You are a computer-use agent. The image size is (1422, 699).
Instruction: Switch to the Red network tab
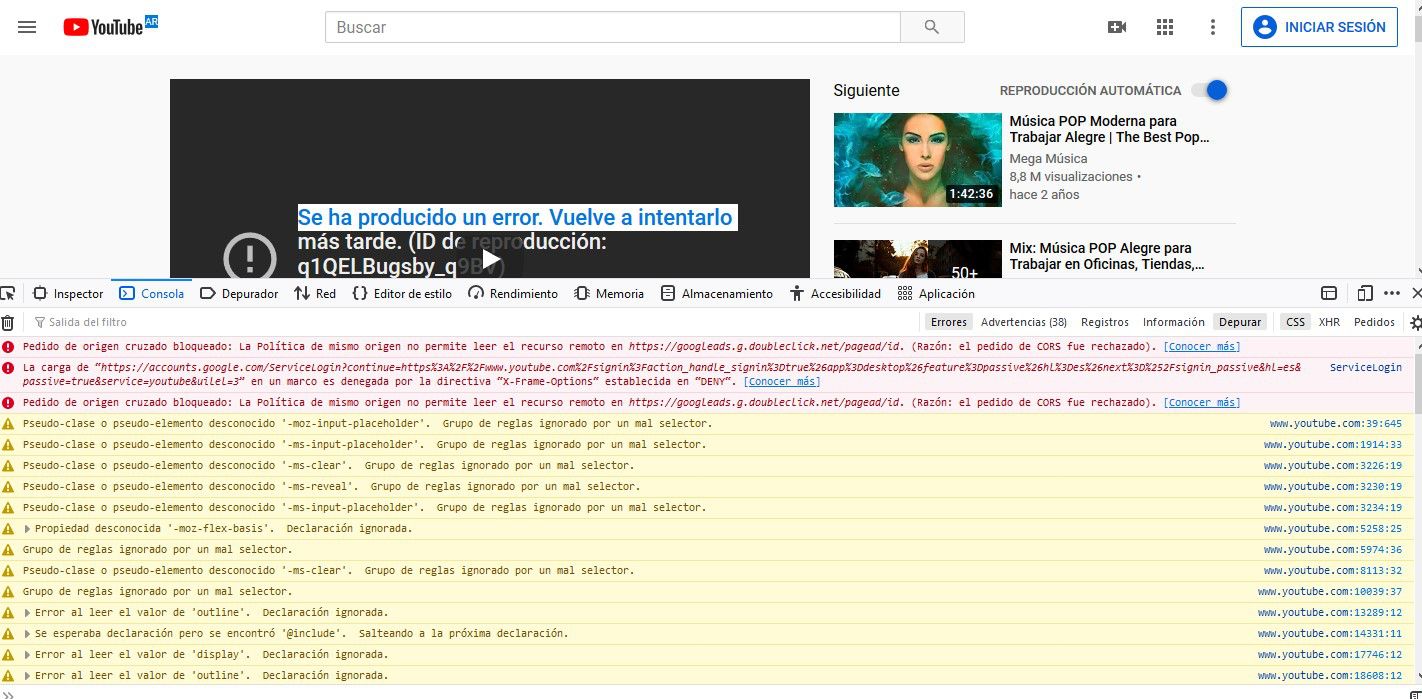coord(315,293)
